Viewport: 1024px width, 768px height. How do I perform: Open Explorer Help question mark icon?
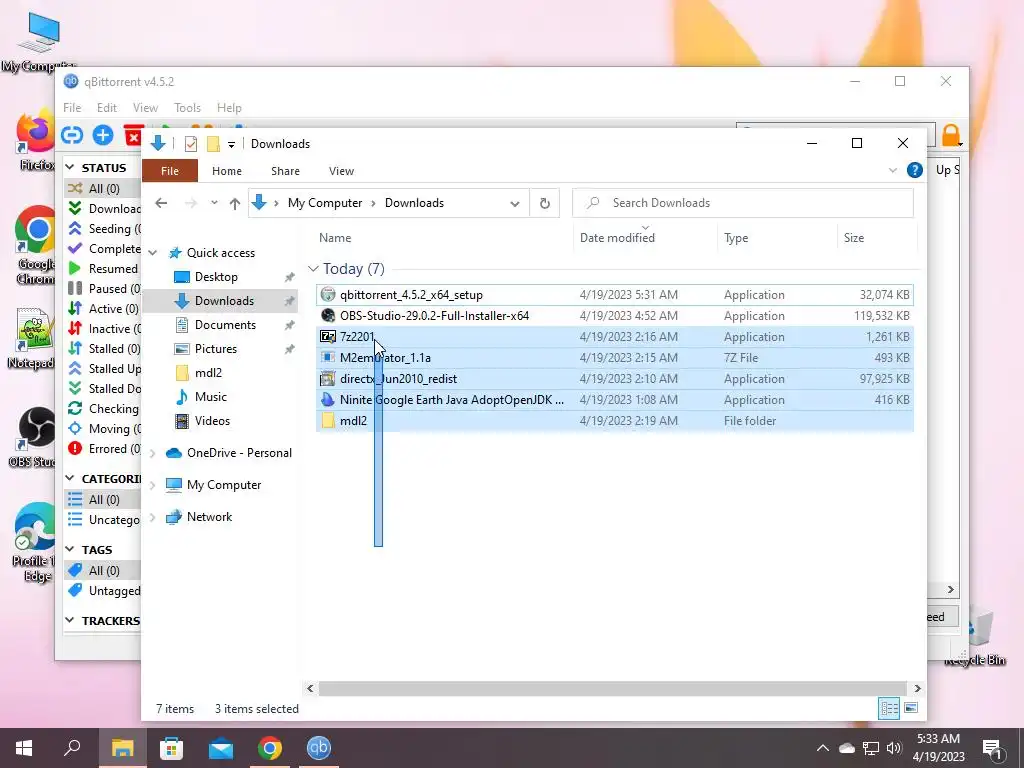click(x=914, y=170)
